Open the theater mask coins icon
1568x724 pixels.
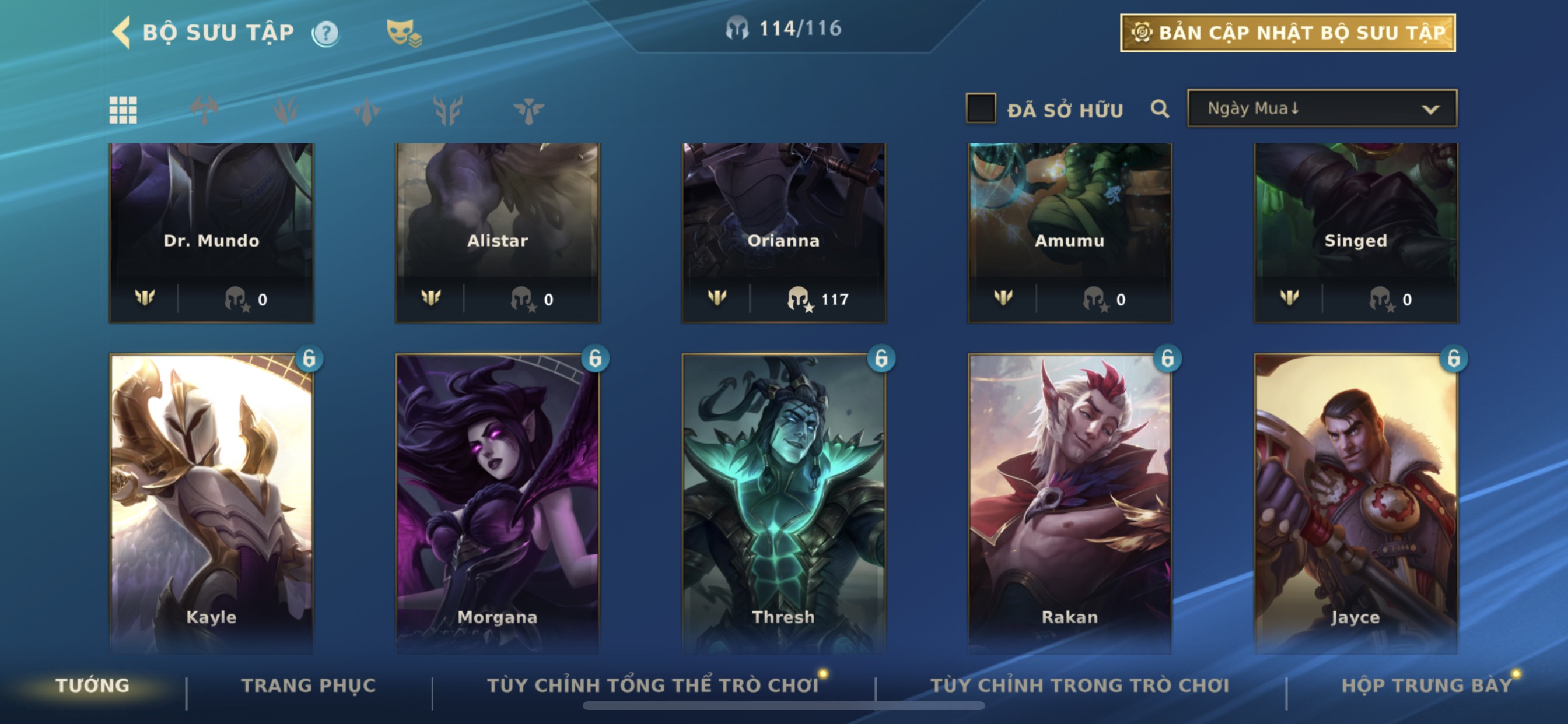pos(404,33)
